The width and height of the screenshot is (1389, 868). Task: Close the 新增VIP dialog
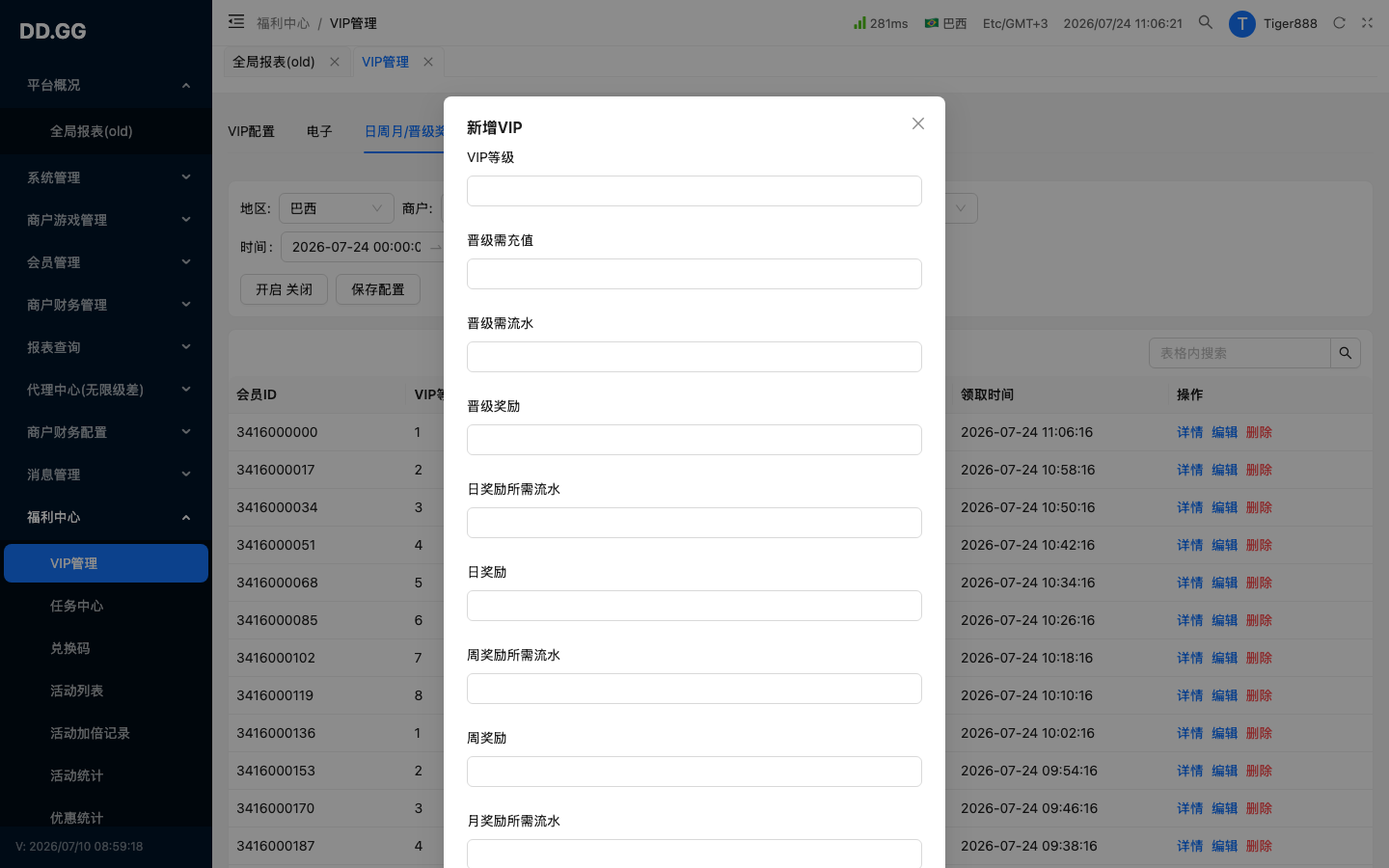[918, 123]
